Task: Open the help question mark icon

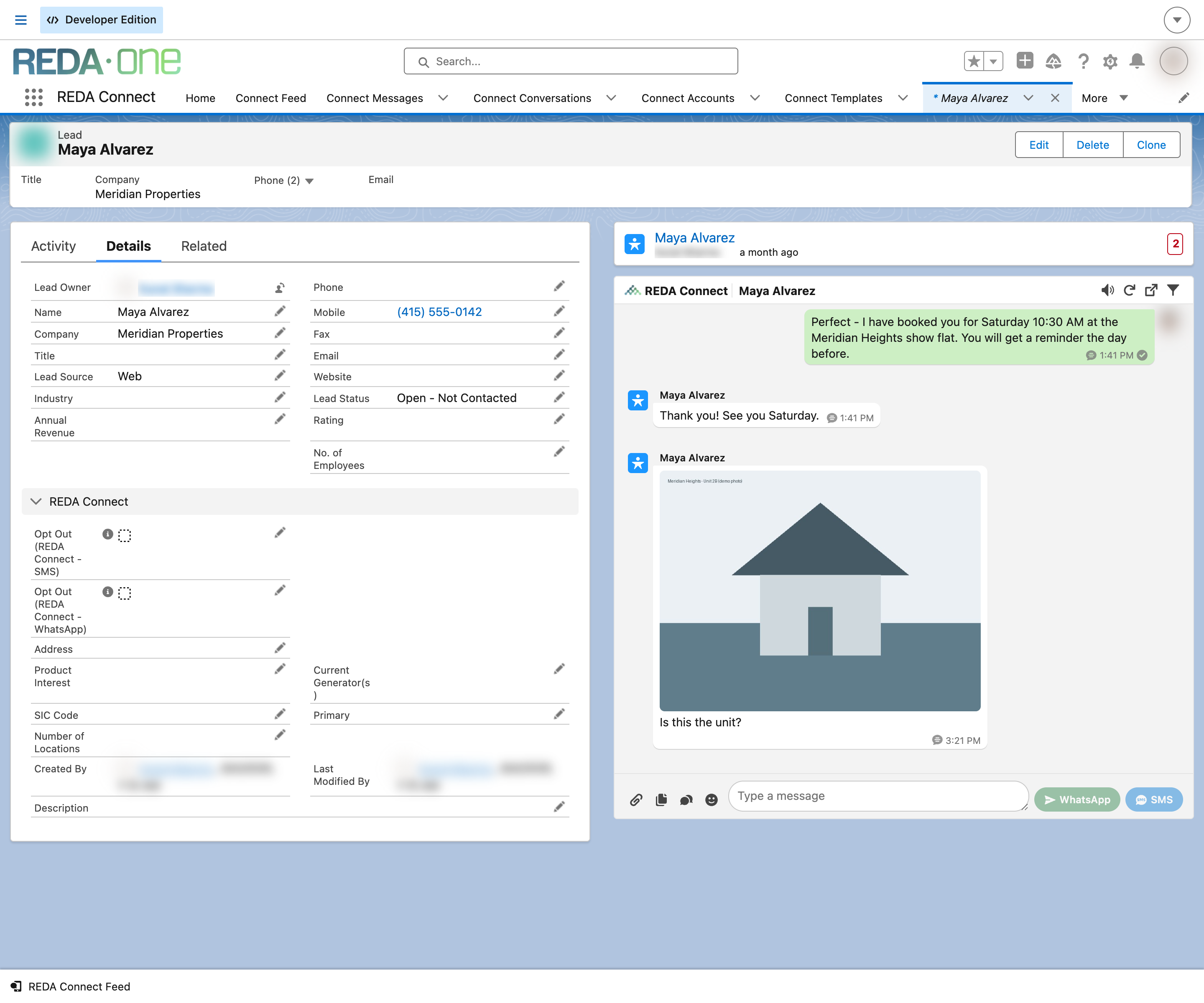Action: [x=1083, y=61]
